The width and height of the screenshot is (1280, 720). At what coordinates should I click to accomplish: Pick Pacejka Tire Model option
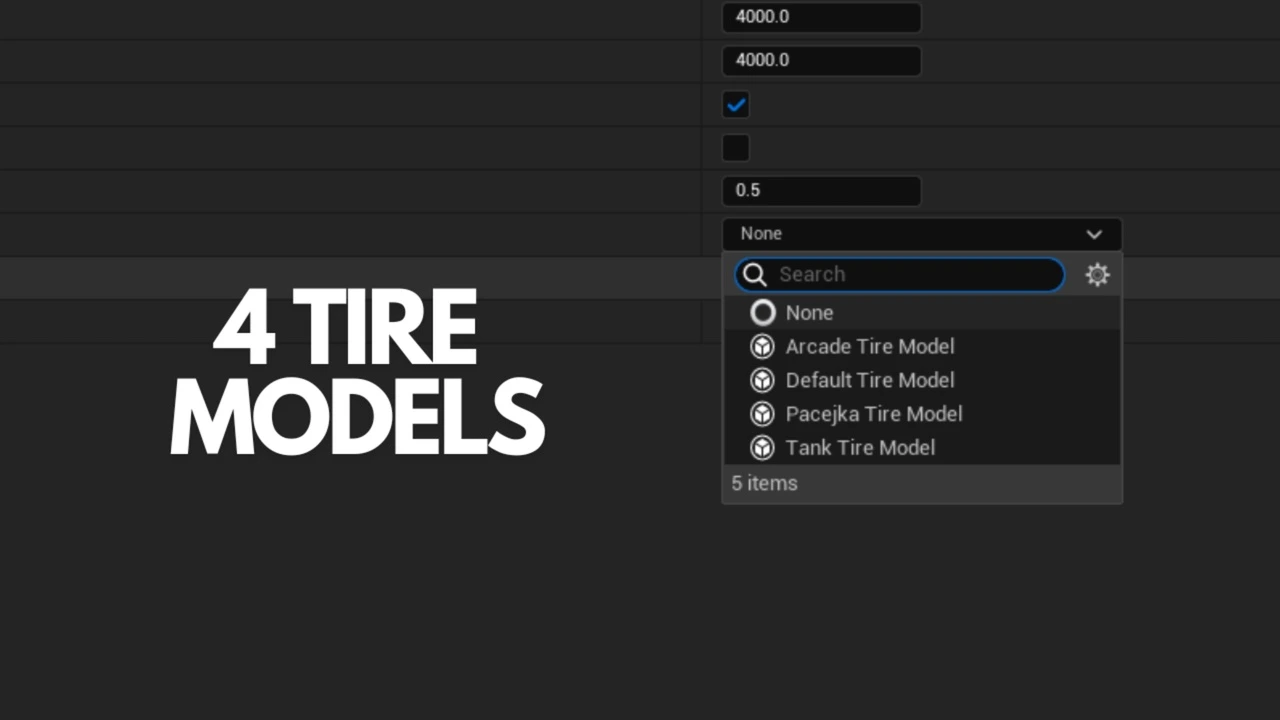(x=873, y=414)
